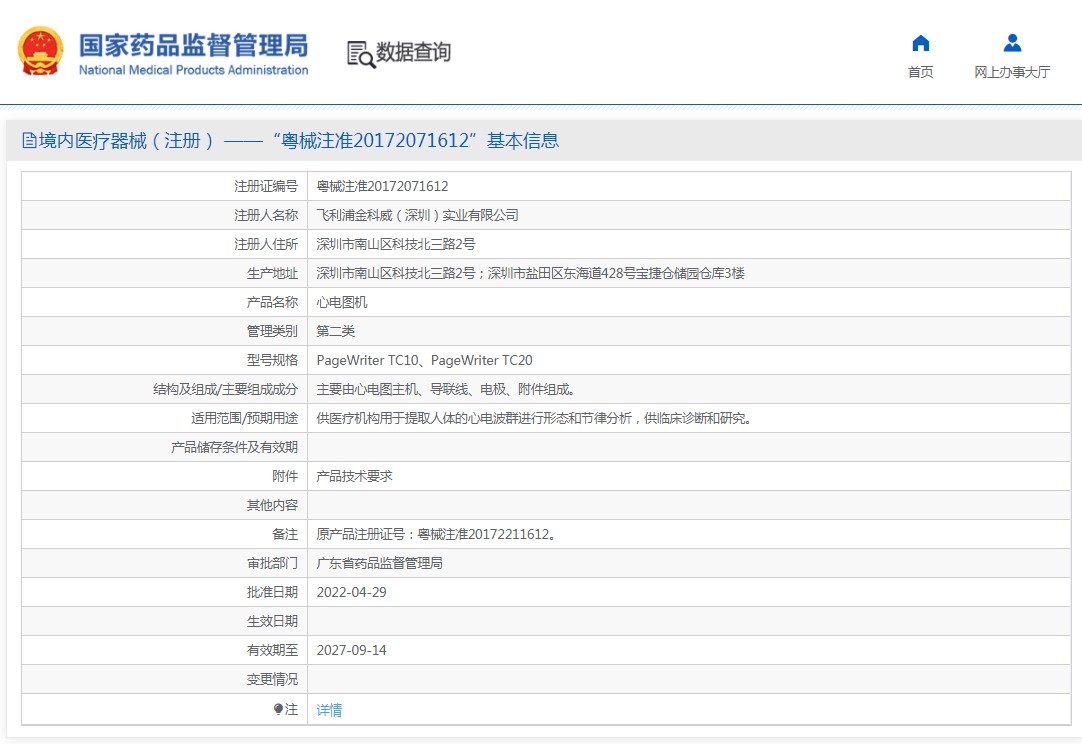Go to 首页 via house icon

pos(921,43)
